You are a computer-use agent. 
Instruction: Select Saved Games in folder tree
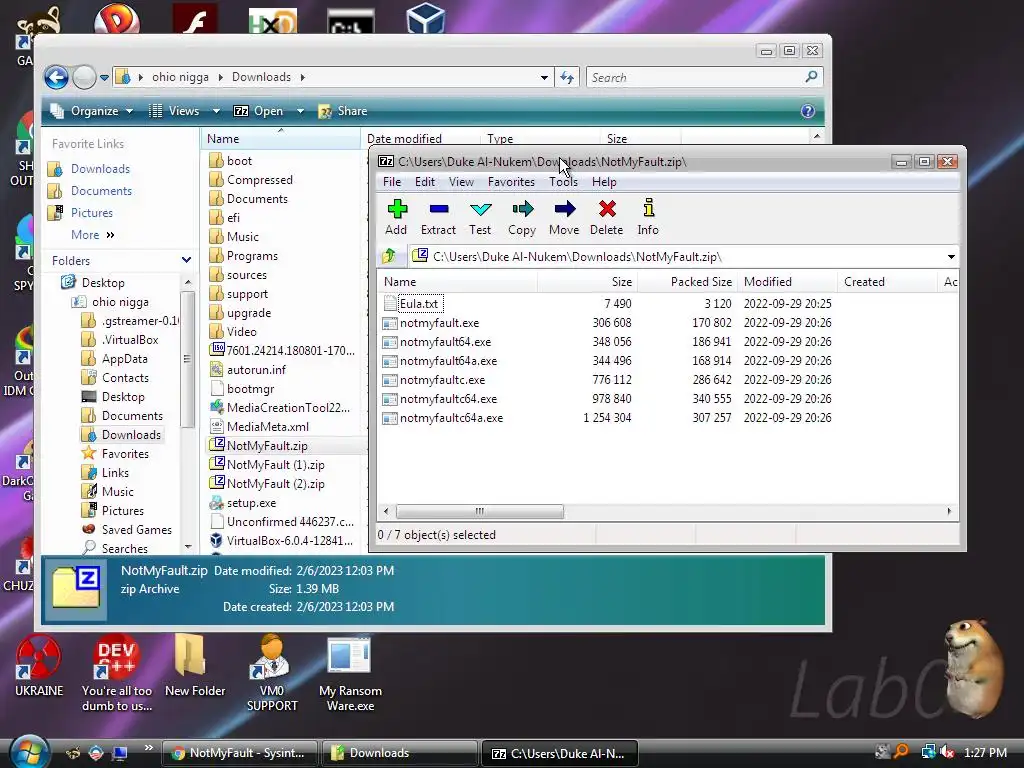click(x=136, y=530)
